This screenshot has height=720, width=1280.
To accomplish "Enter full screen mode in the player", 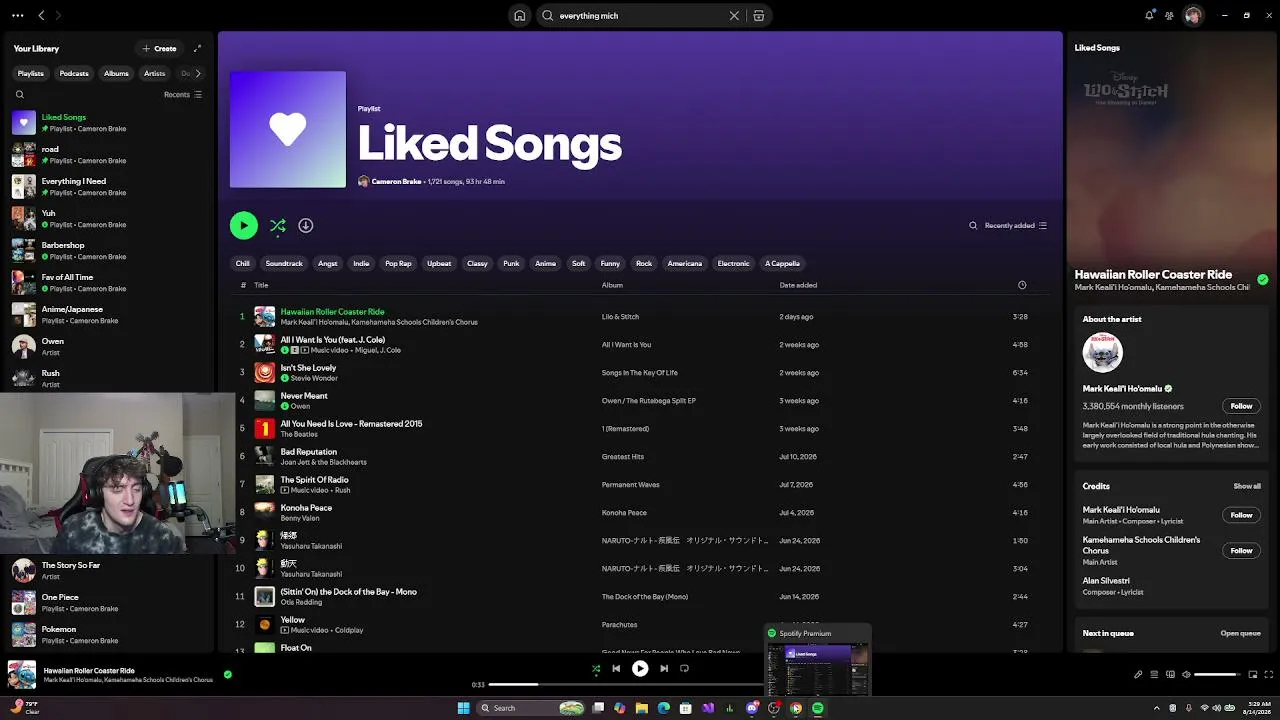I will click(x=1269, y=675).
